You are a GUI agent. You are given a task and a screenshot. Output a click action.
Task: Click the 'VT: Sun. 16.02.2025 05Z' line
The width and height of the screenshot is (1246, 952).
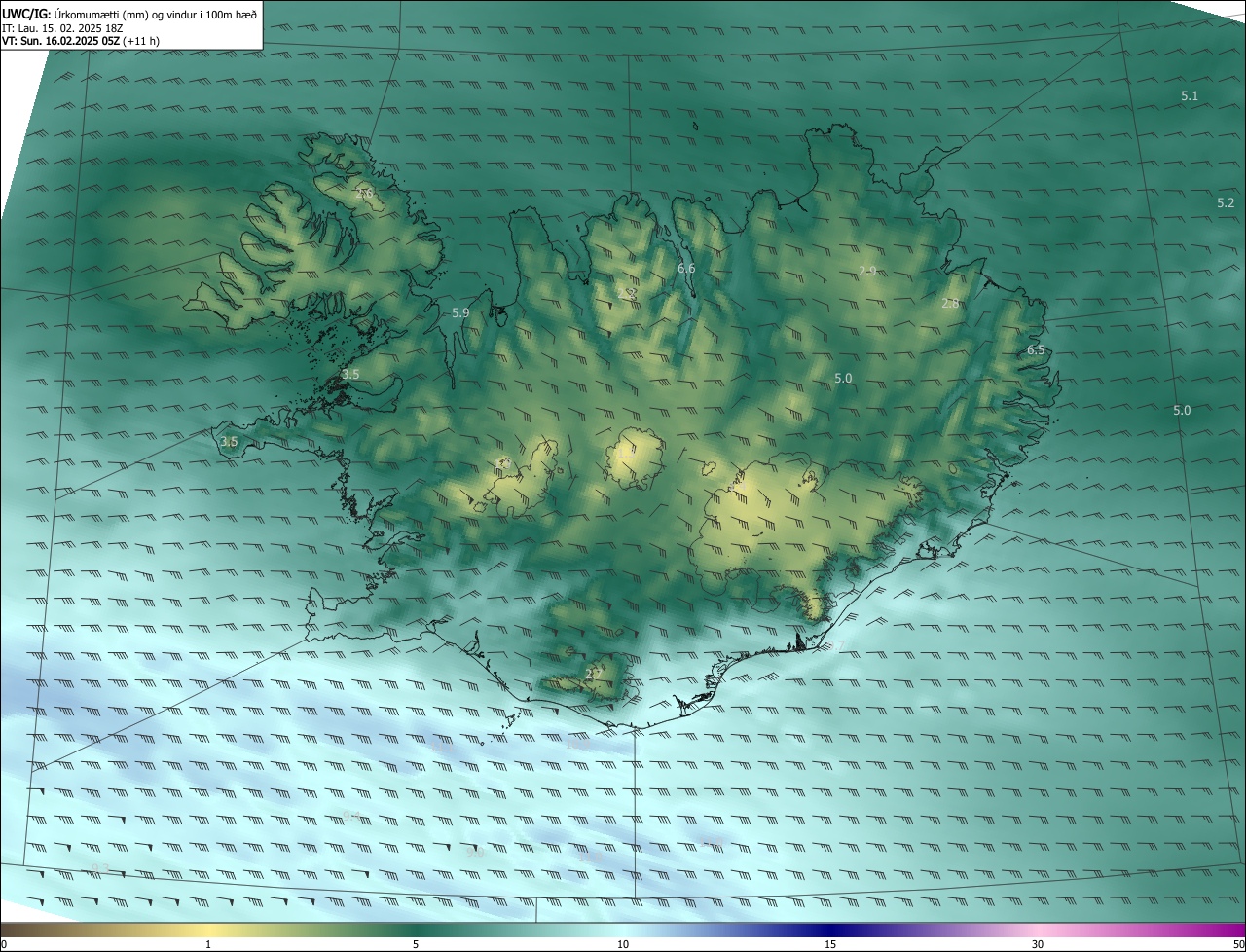tap(81, 42)
